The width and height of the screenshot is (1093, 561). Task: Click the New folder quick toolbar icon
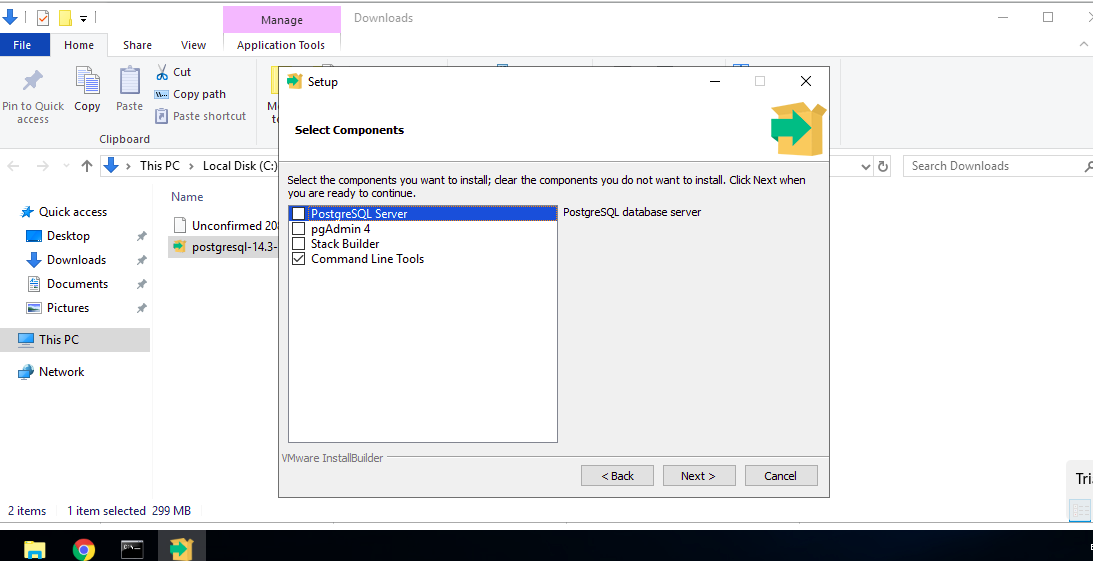65,18
